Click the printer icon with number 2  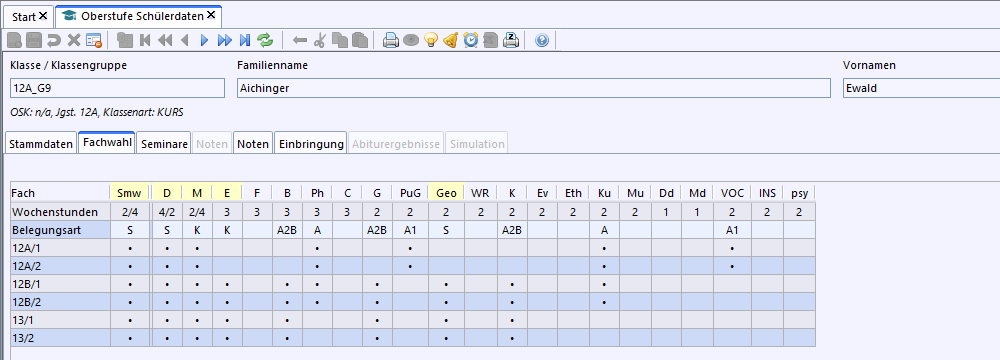pyautogui.click(x=510, y=40)
